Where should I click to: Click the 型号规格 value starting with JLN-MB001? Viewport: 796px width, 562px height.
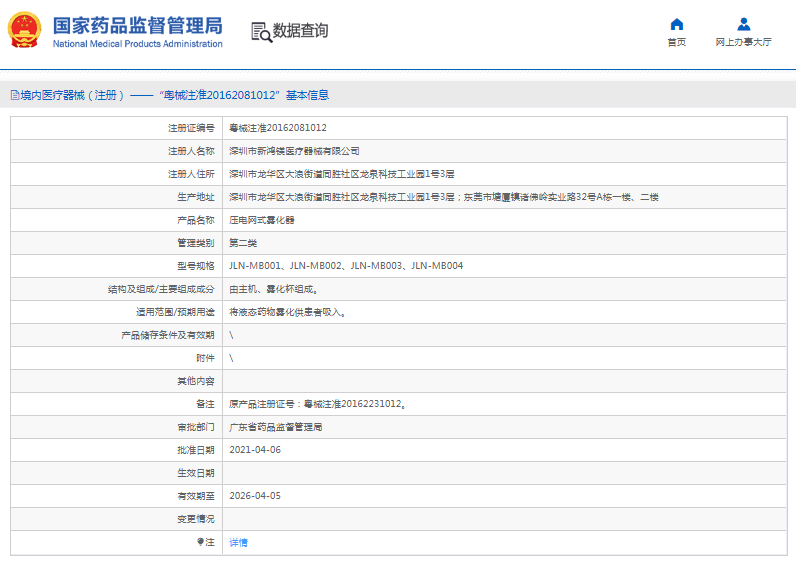pos(346,266)
